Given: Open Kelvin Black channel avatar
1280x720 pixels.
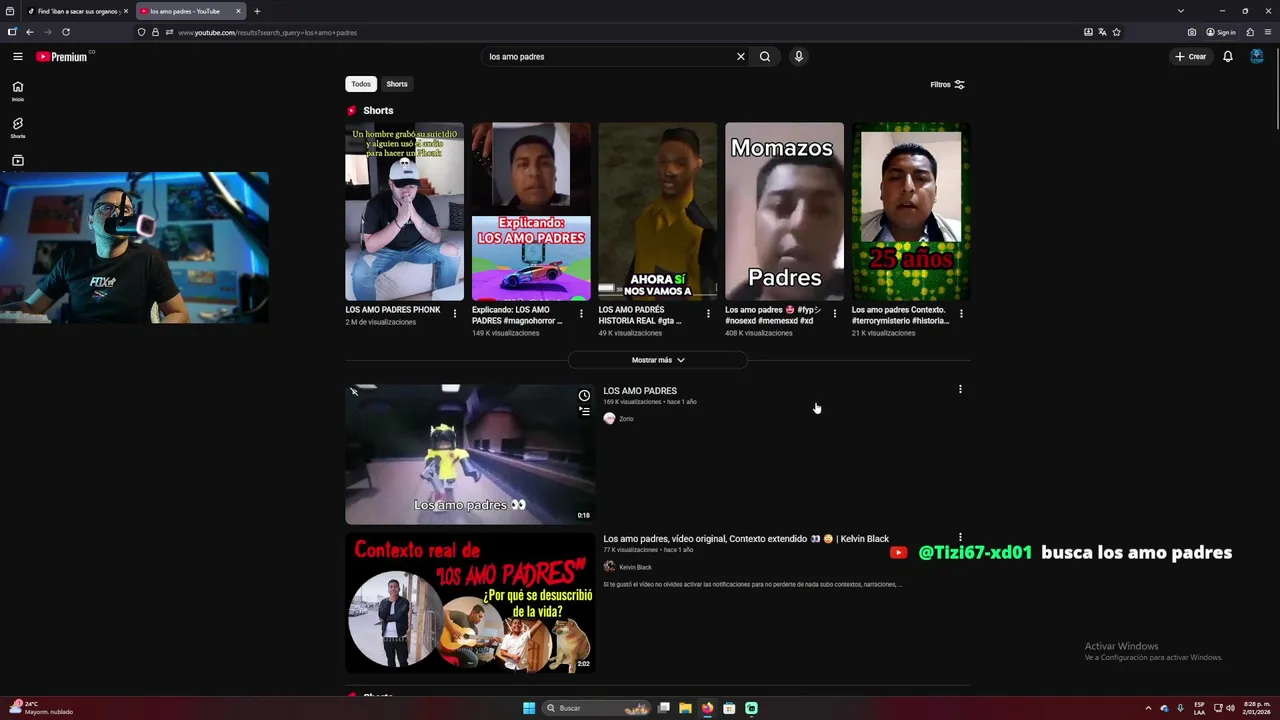Looking at the screenshot, I should [609, 567].
